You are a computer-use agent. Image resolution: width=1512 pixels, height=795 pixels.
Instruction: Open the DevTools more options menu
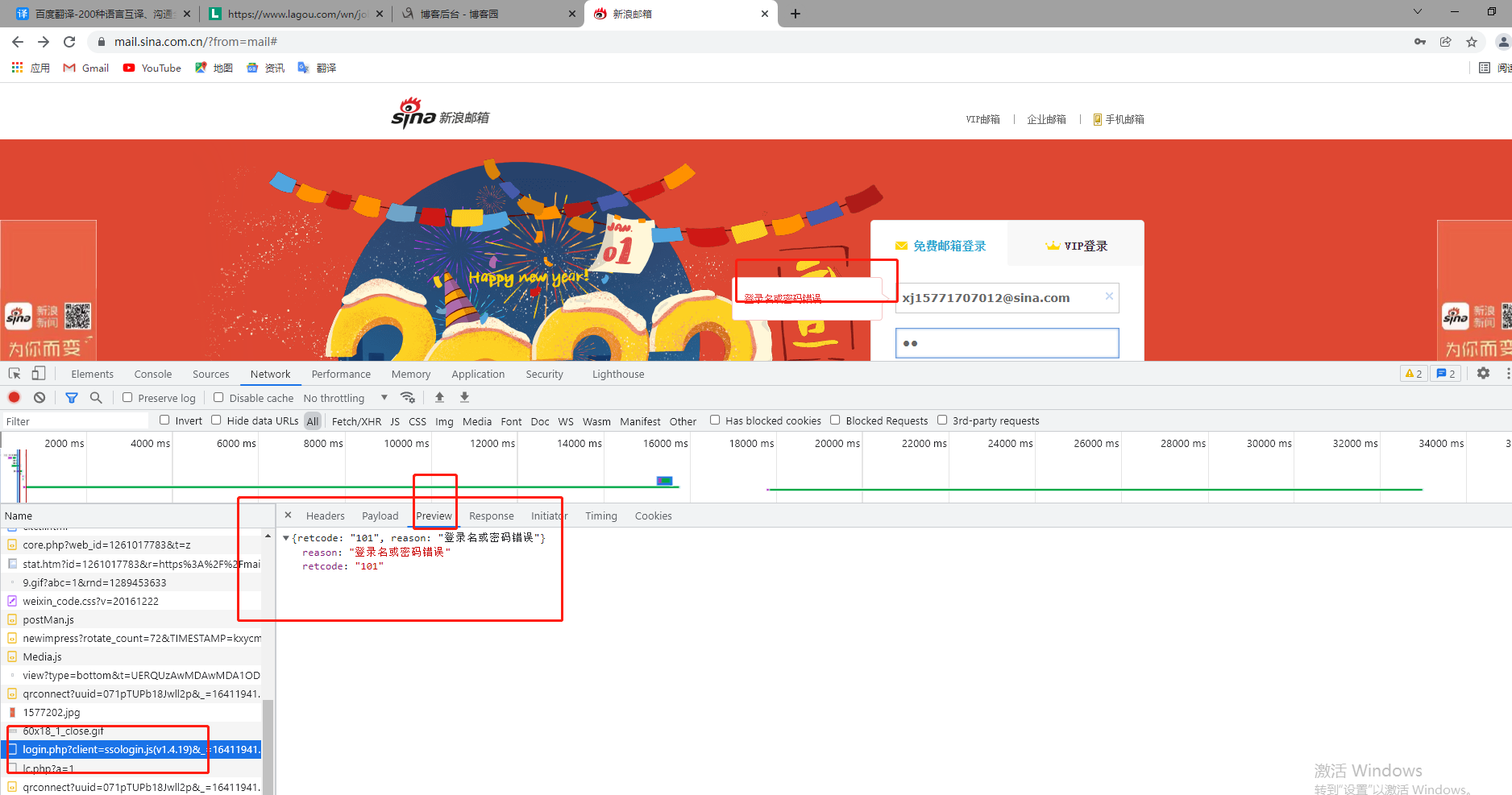[x=1507, y=373]
